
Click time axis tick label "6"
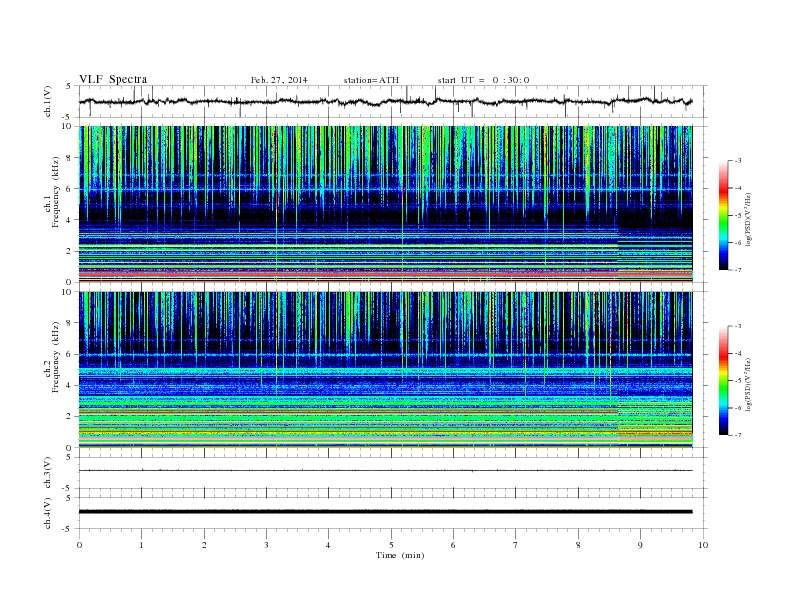coord(453,545)
